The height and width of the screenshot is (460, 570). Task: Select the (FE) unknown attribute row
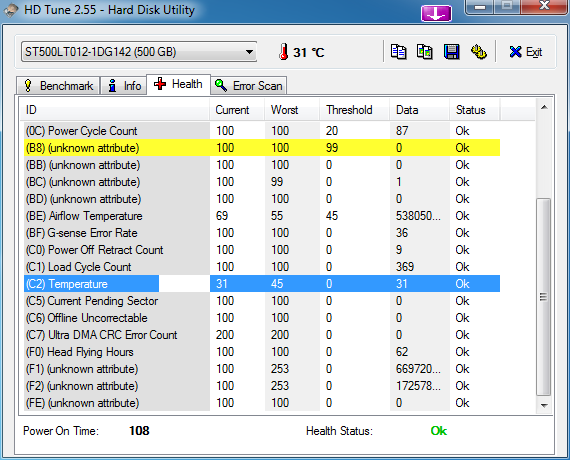[262, 403]
